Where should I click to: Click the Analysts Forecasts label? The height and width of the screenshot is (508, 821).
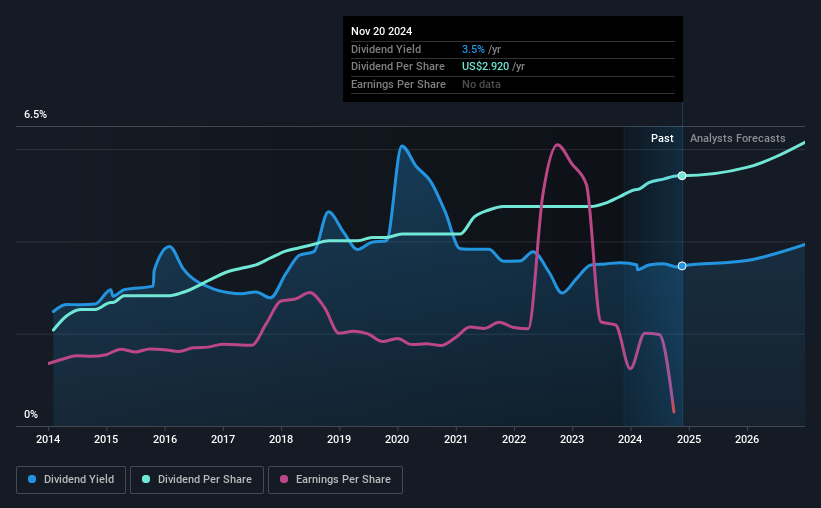(737, 138)
